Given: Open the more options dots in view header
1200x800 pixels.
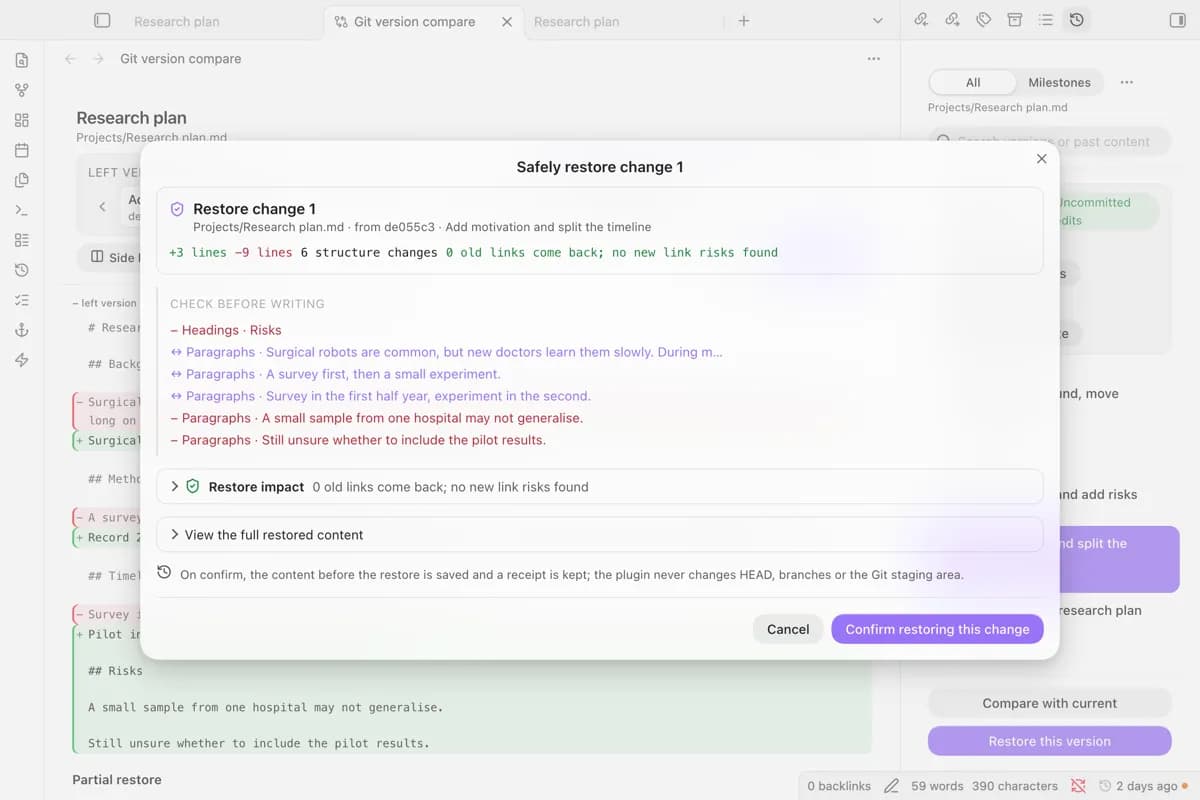Looking at the screenshot, I should point(874,59).
